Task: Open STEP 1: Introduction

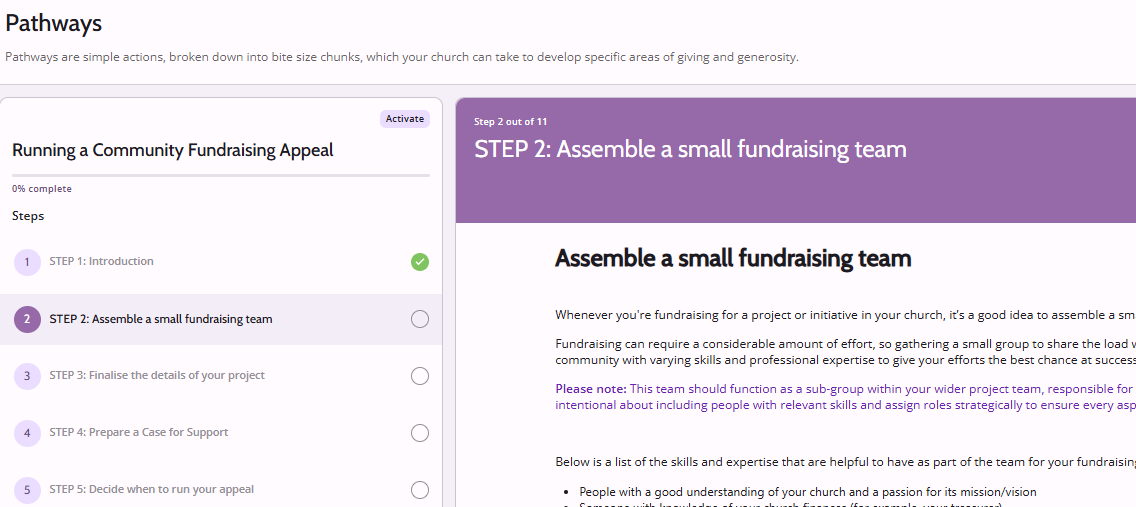Action: click(x=101, y=262)
